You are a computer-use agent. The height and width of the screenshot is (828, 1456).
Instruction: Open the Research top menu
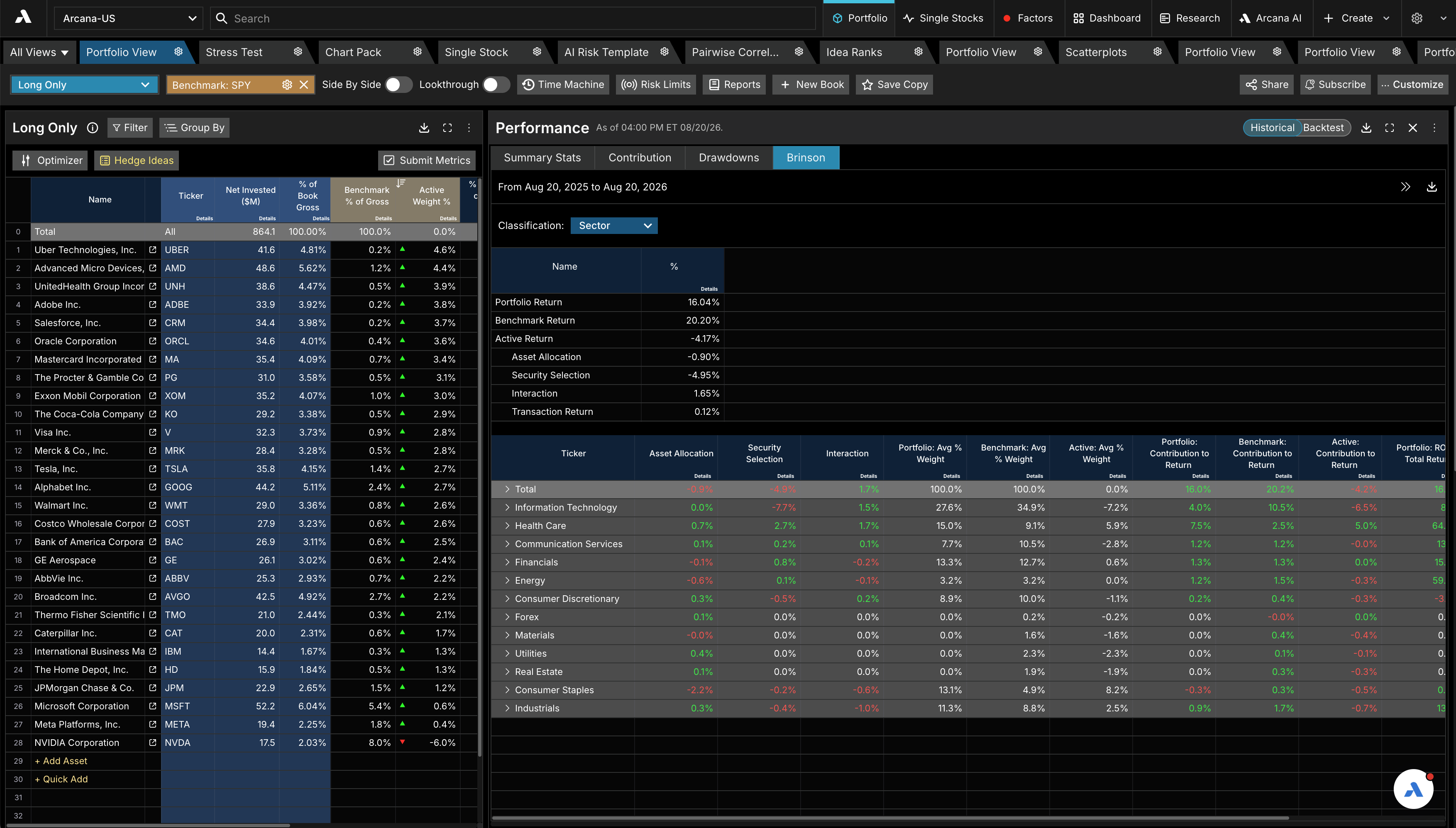point(1190,18)
